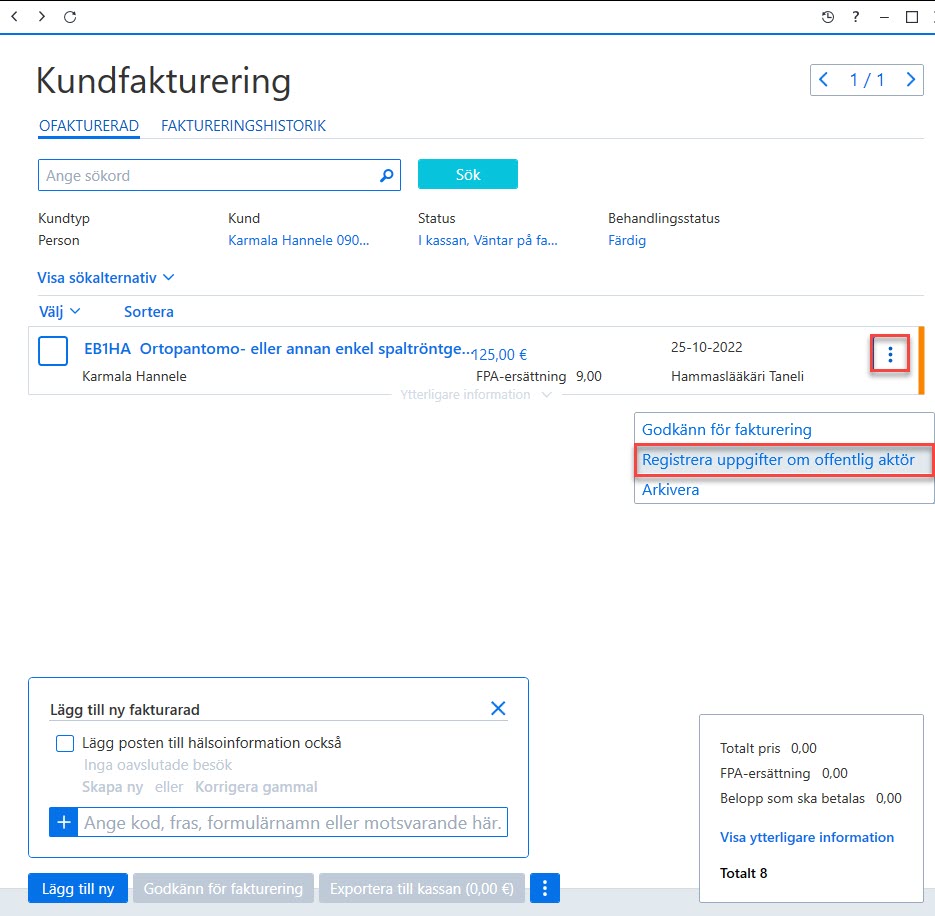This screenshot has height=916, width=935.
Task: Click the browser back arrow icon
Action: (x=14, y=17)
